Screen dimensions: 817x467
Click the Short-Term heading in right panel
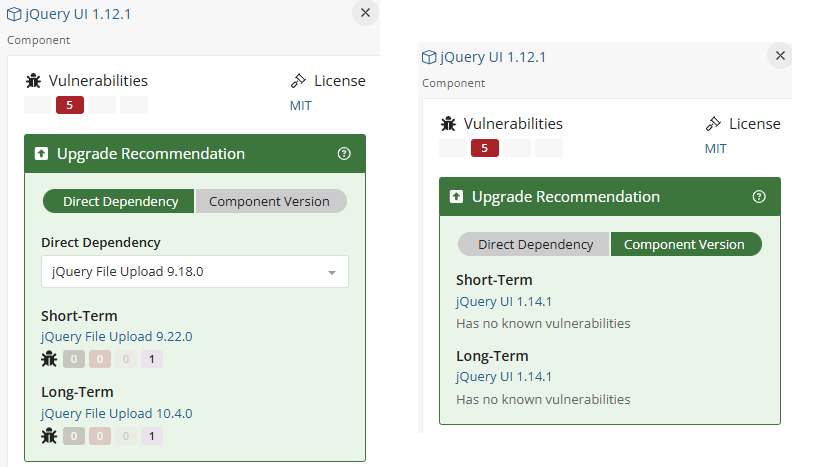pos(494,280)
